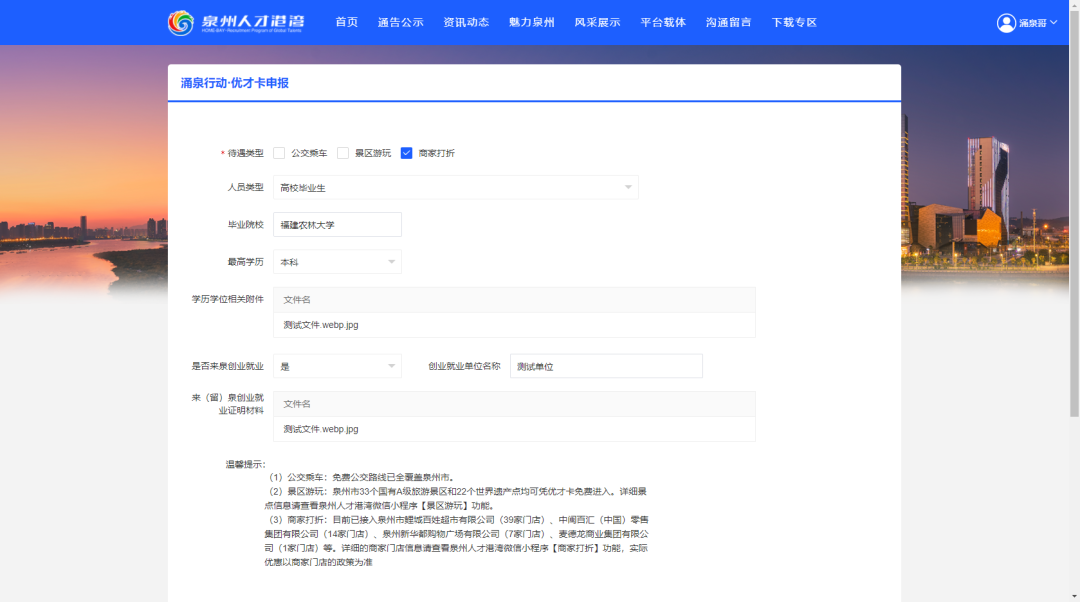The width and height of the screenshot is (1080, 602).
Task: Open the 通告公示 menu item
Action: 400,22
